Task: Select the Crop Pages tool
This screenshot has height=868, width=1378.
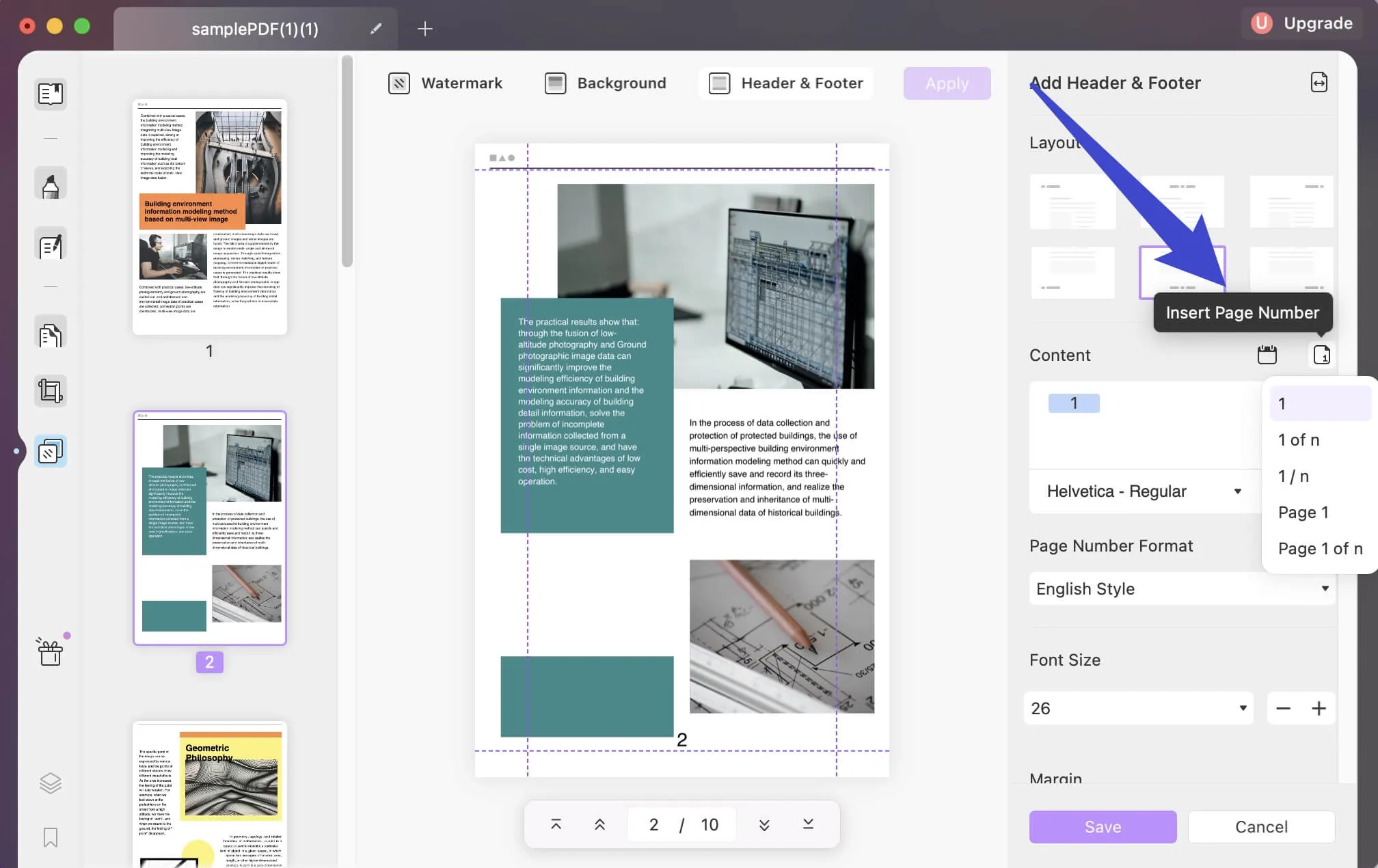Action: click(51, 391)
